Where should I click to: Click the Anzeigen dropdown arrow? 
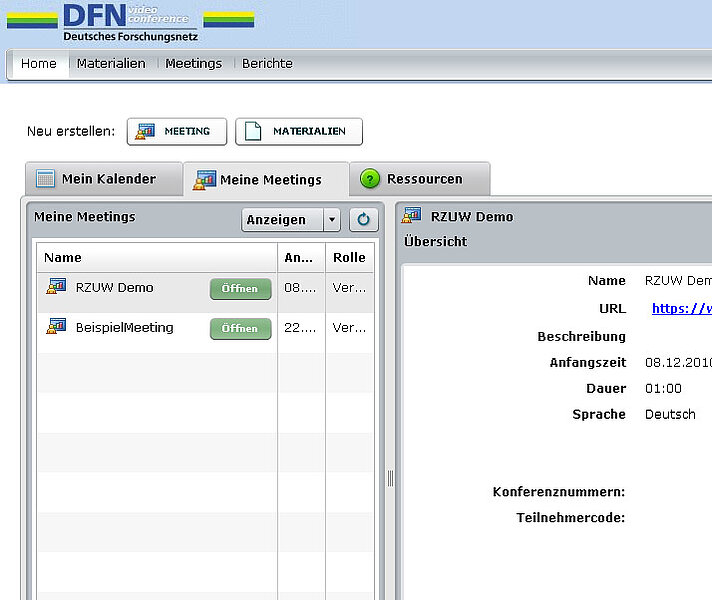click(x=332, y=220)
